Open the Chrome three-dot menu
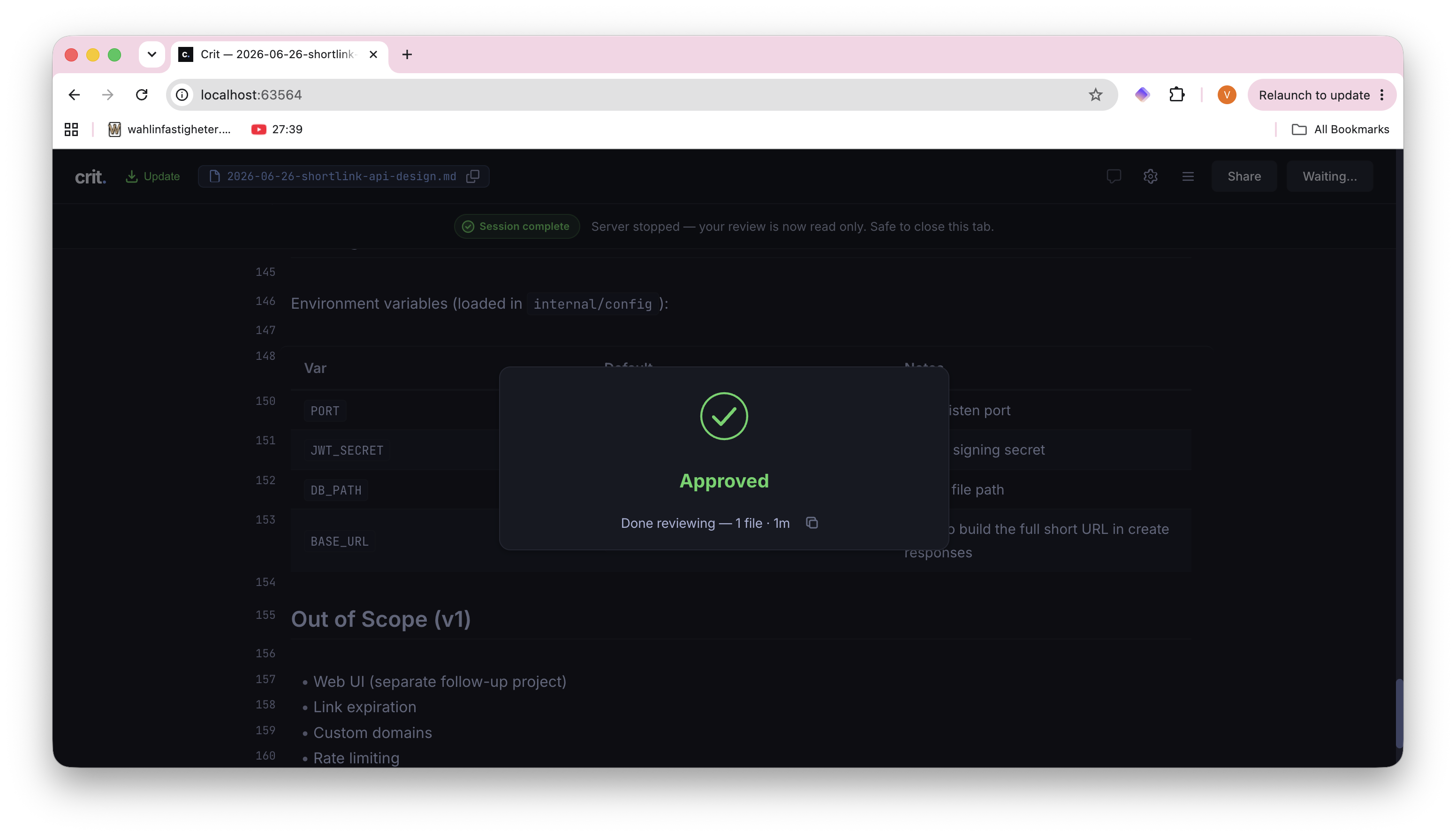The width and height of the screenshot is (1456, 837). 1382,95
